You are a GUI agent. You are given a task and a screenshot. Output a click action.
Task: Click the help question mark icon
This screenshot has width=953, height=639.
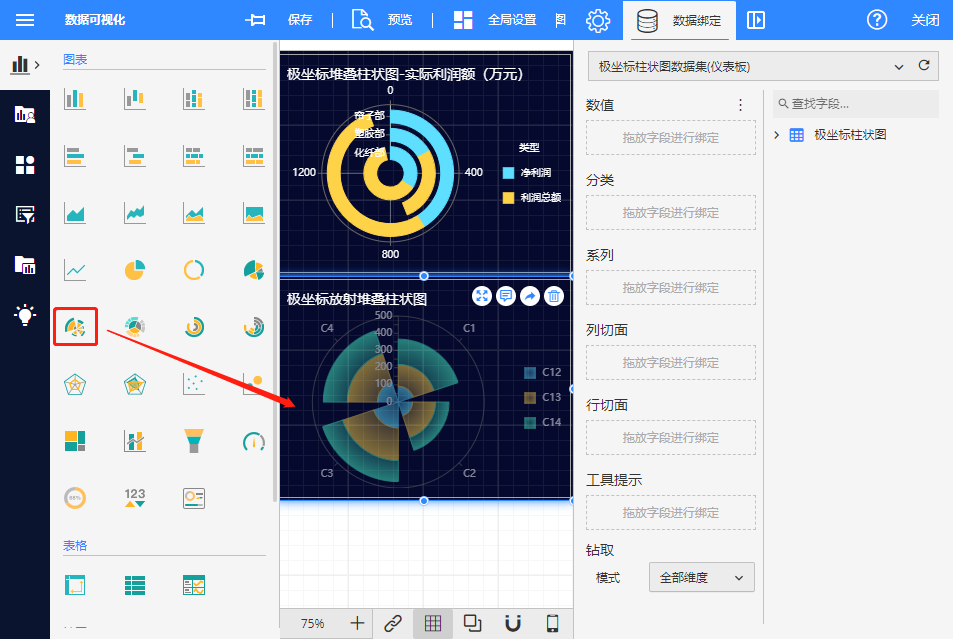[x=877, y=20]
